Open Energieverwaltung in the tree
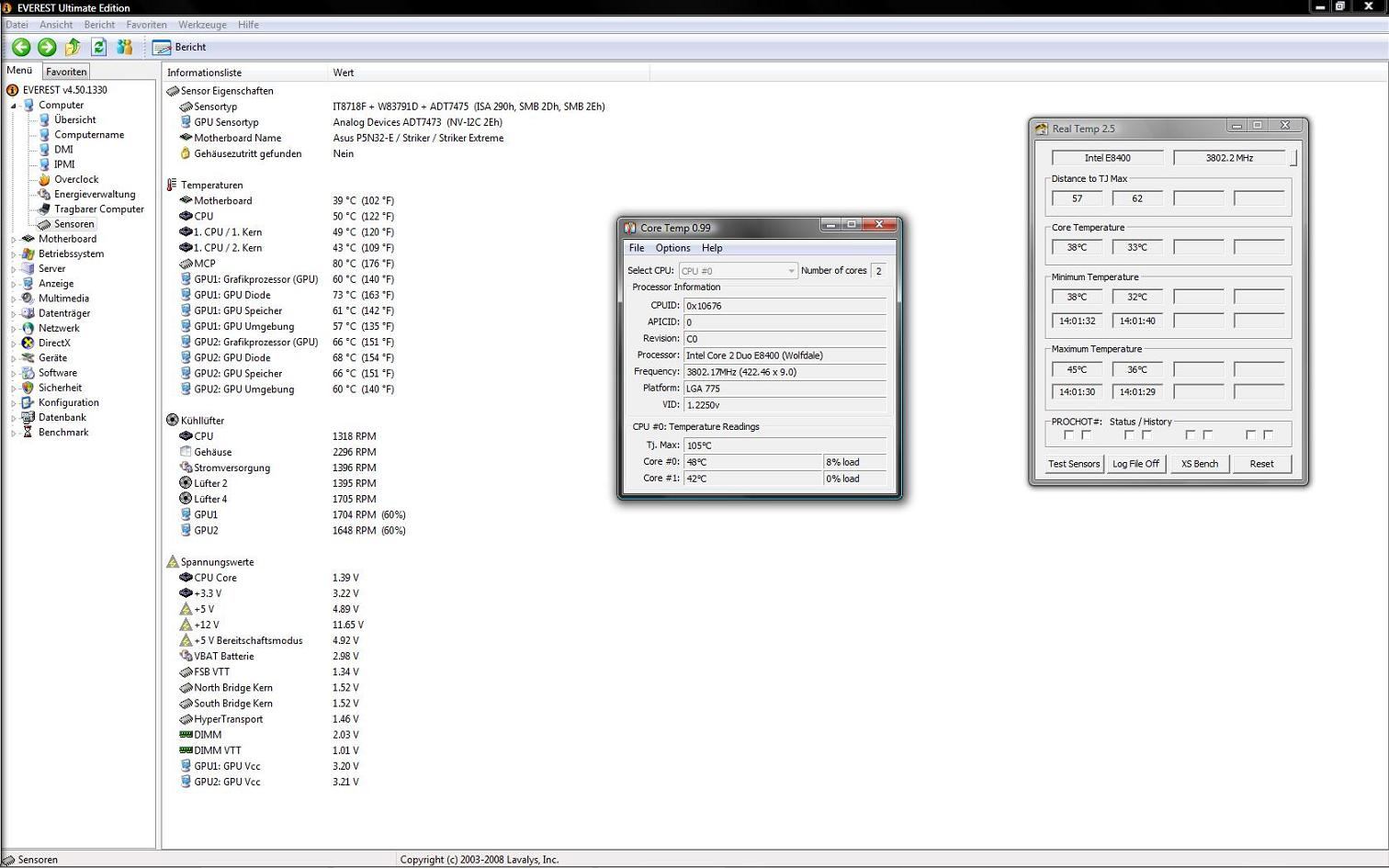This screenshot has height=868, width=1389. pyautogui.click(x=95, y=194)
